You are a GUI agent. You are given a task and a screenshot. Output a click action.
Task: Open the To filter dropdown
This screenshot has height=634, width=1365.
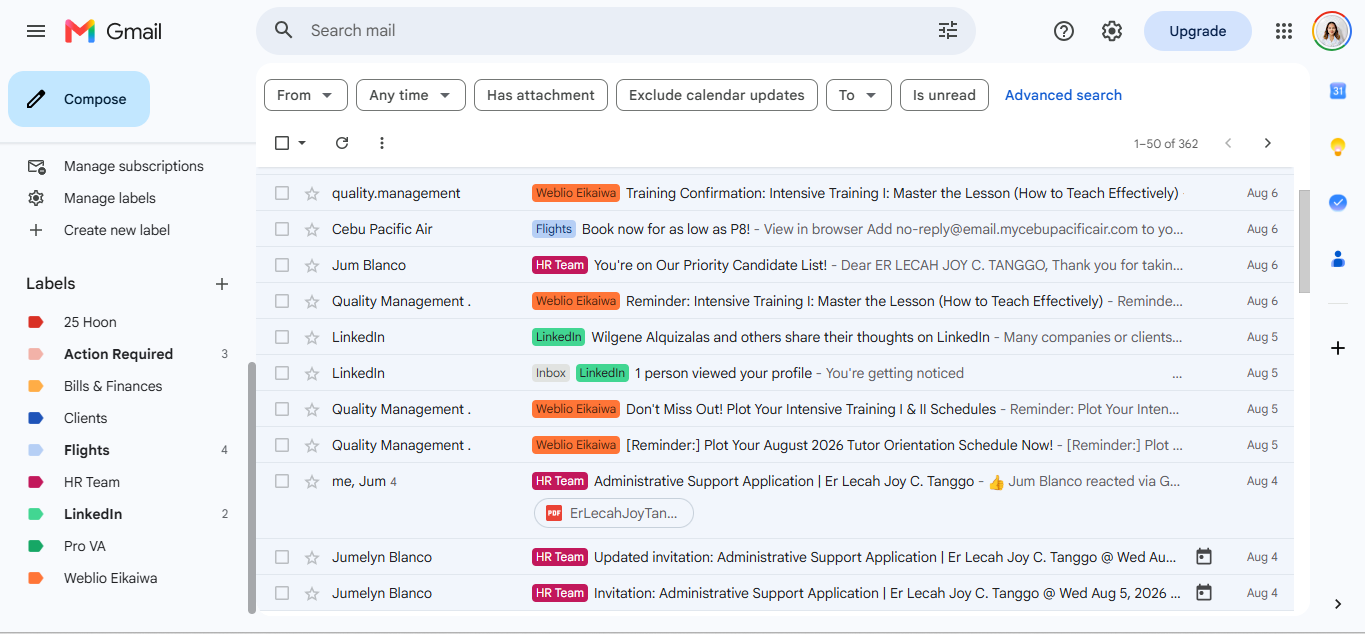[x=858, y=95]
